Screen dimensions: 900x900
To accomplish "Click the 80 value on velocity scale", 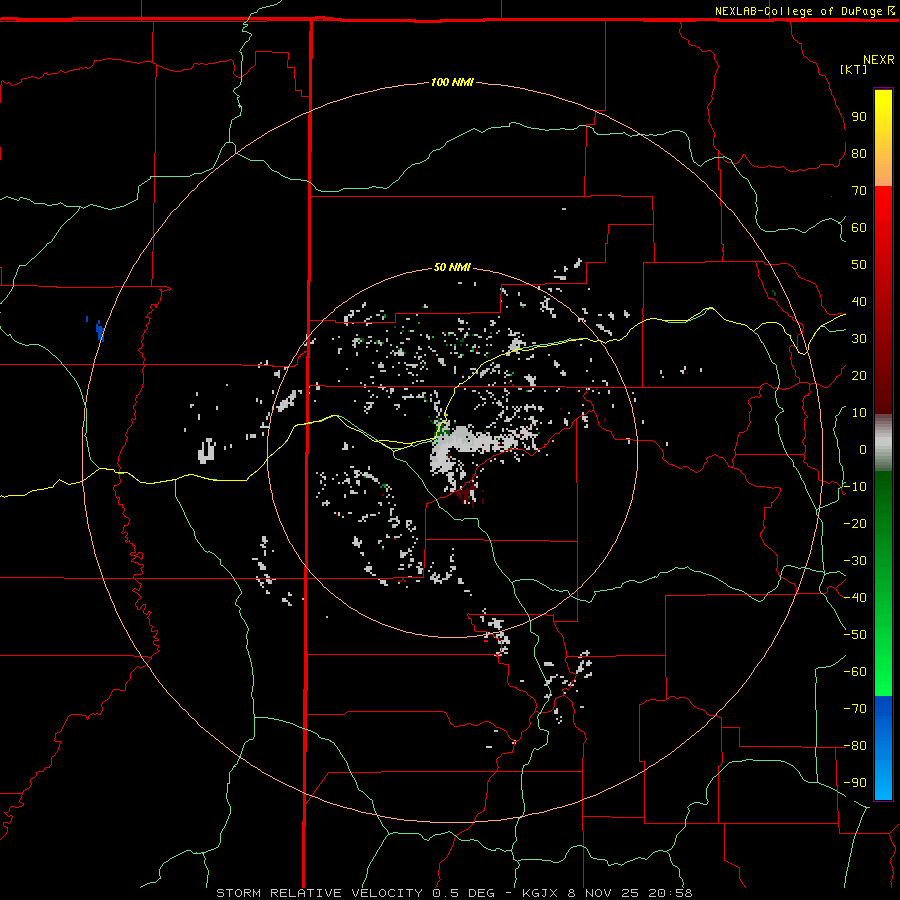I will coord(859,154).
